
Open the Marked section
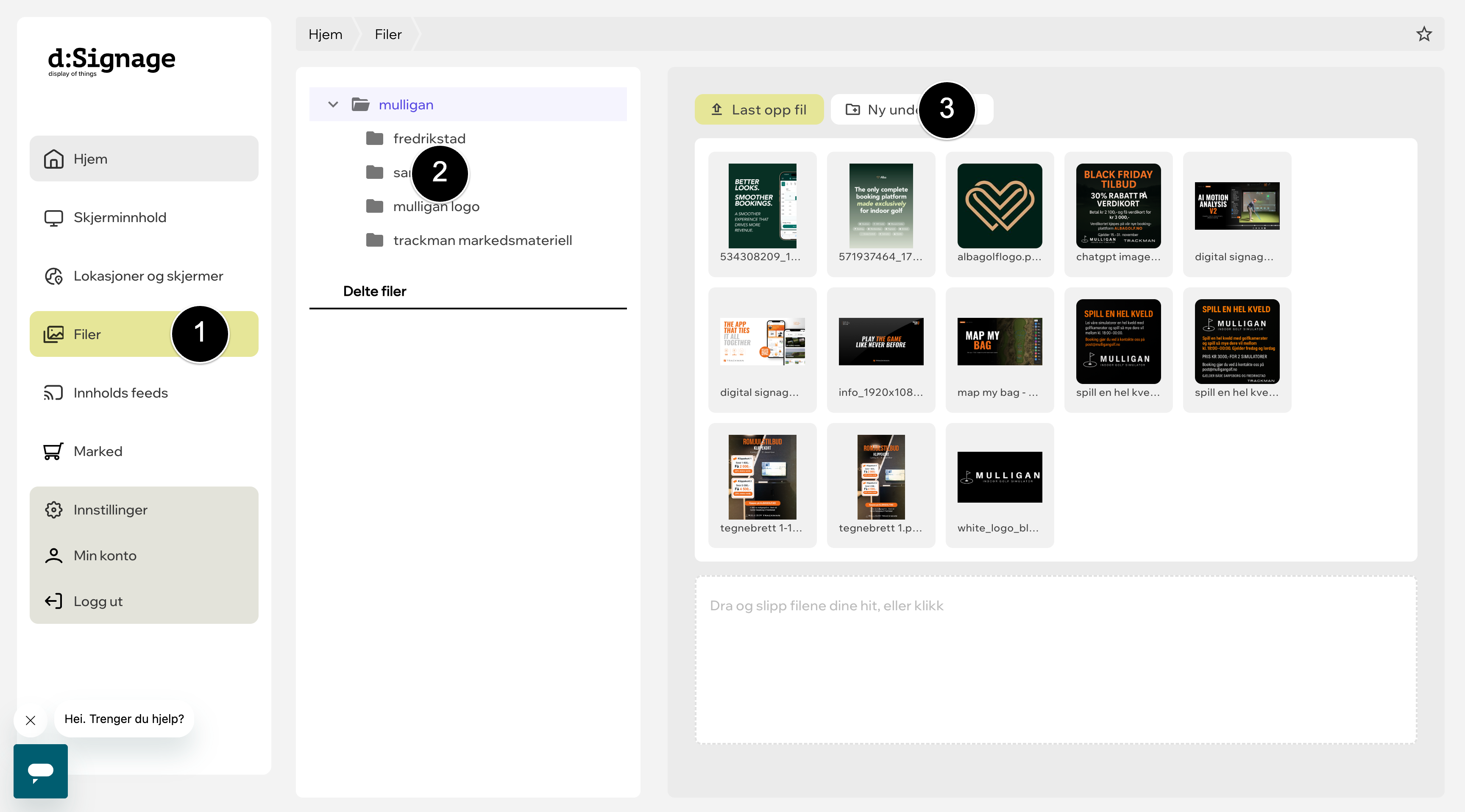coord(144,451)
